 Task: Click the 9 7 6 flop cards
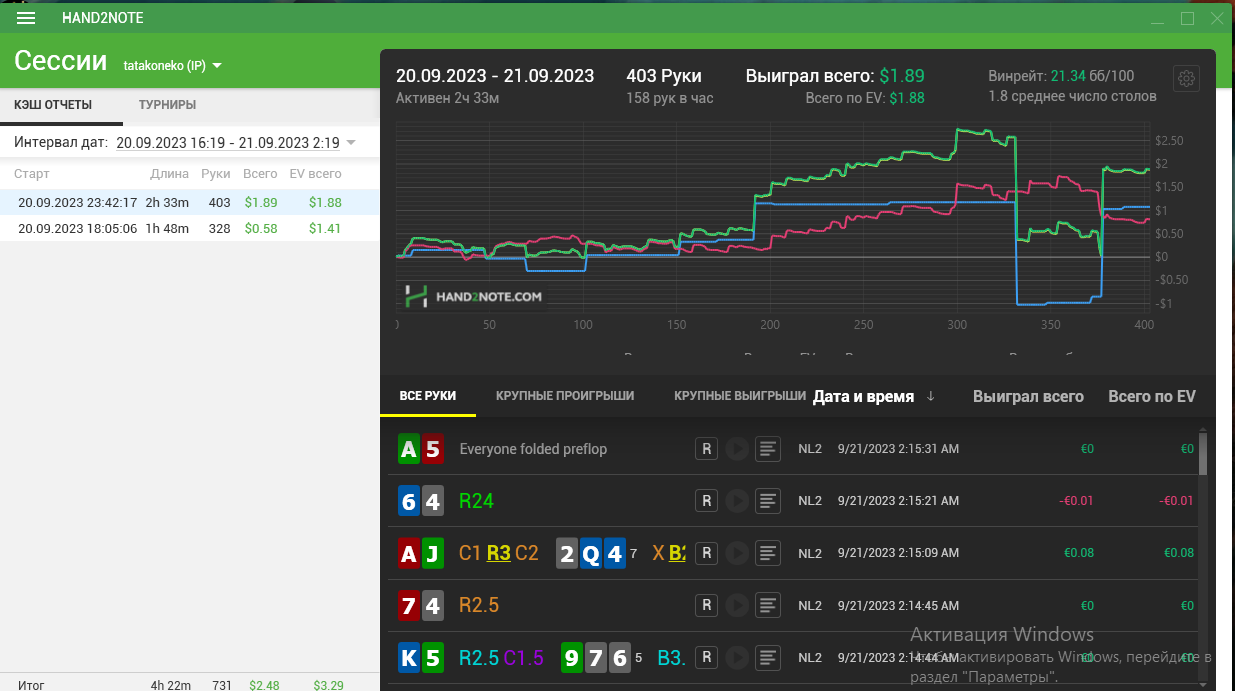tap(596, 657)
